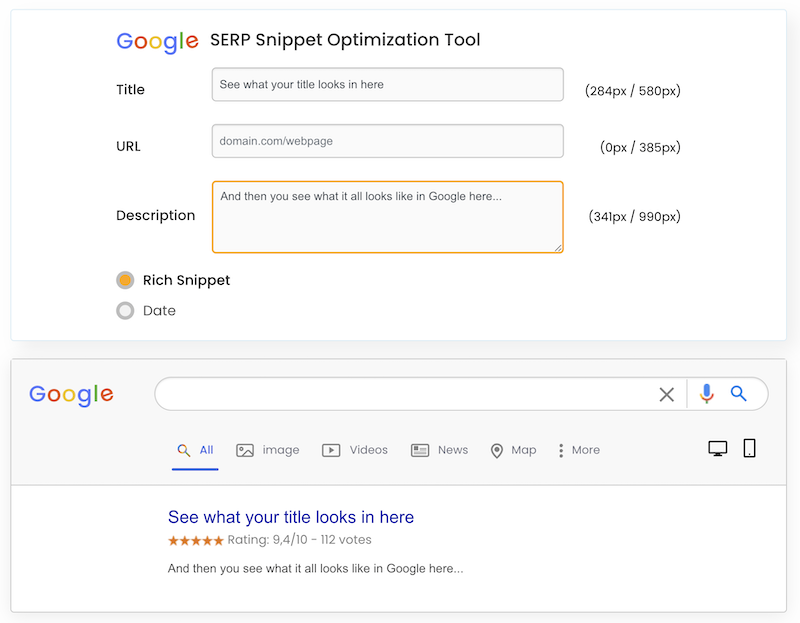The width and height of the screenshot is (800, 623).
Task: Click the Google logo above the search bar
Action: click(x=70, y=394)
